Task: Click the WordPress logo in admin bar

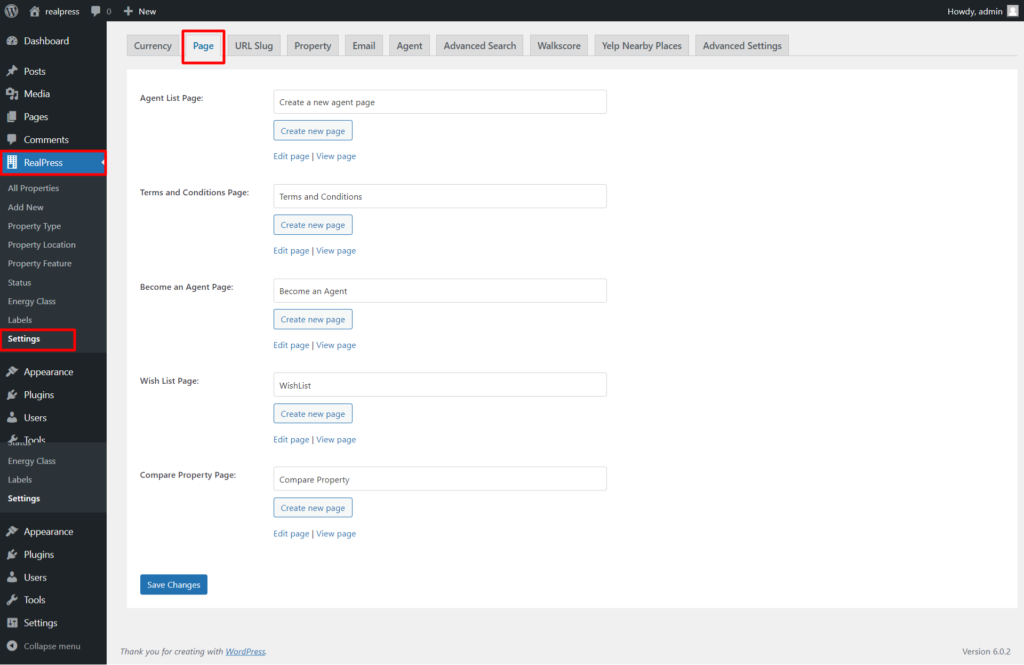Action: [x=12, y=11]
